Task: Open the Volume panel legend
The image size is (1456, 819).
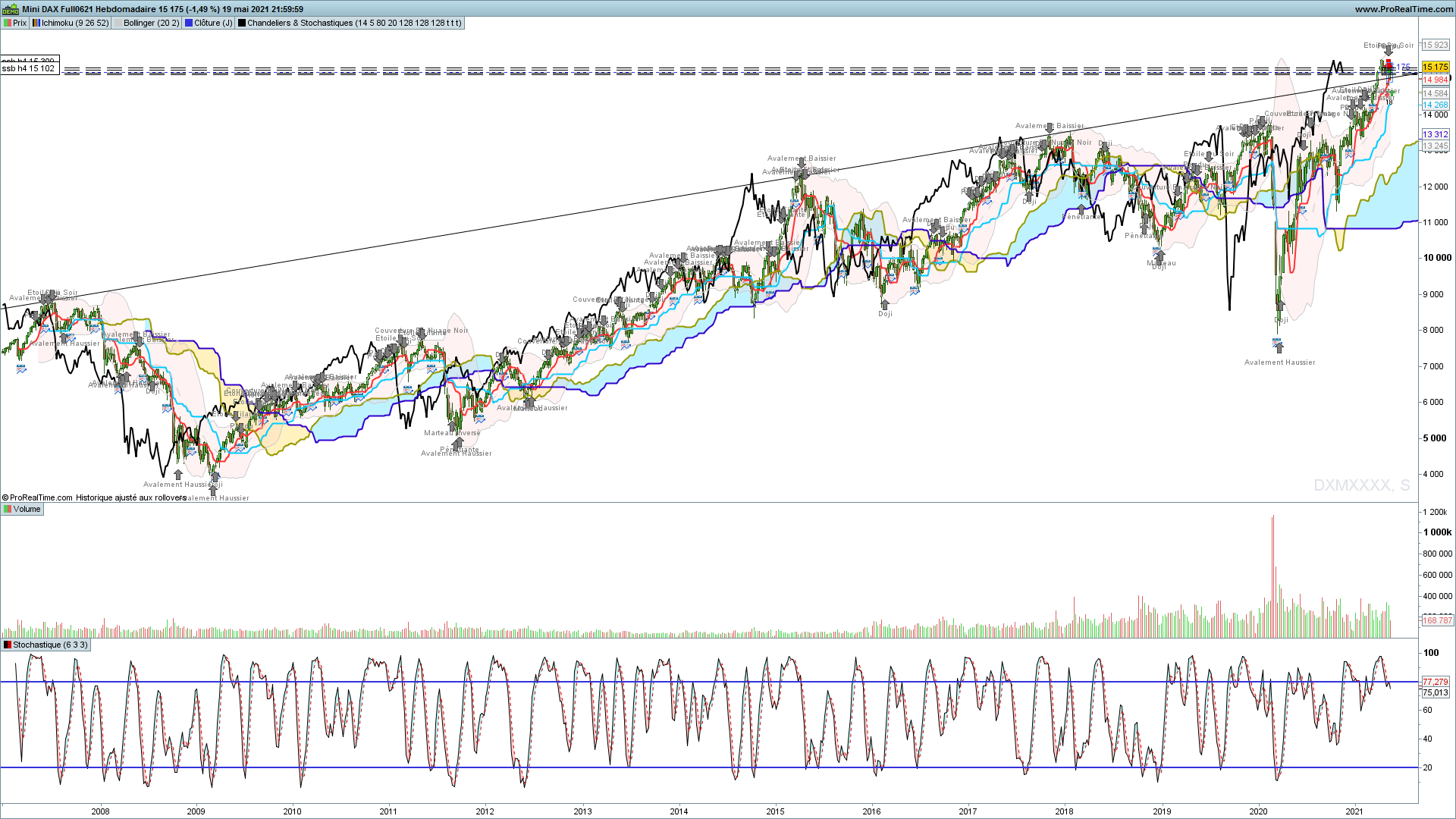Action: tap(22, 509)
